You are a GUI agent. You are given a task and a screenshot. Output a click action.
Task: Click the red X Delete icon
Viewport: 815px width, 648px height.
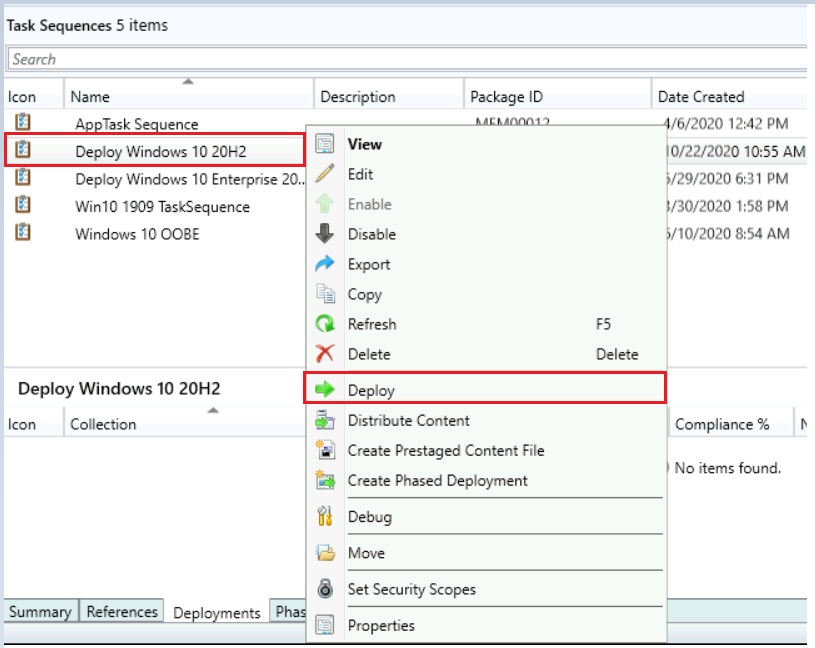coord(325,354)
